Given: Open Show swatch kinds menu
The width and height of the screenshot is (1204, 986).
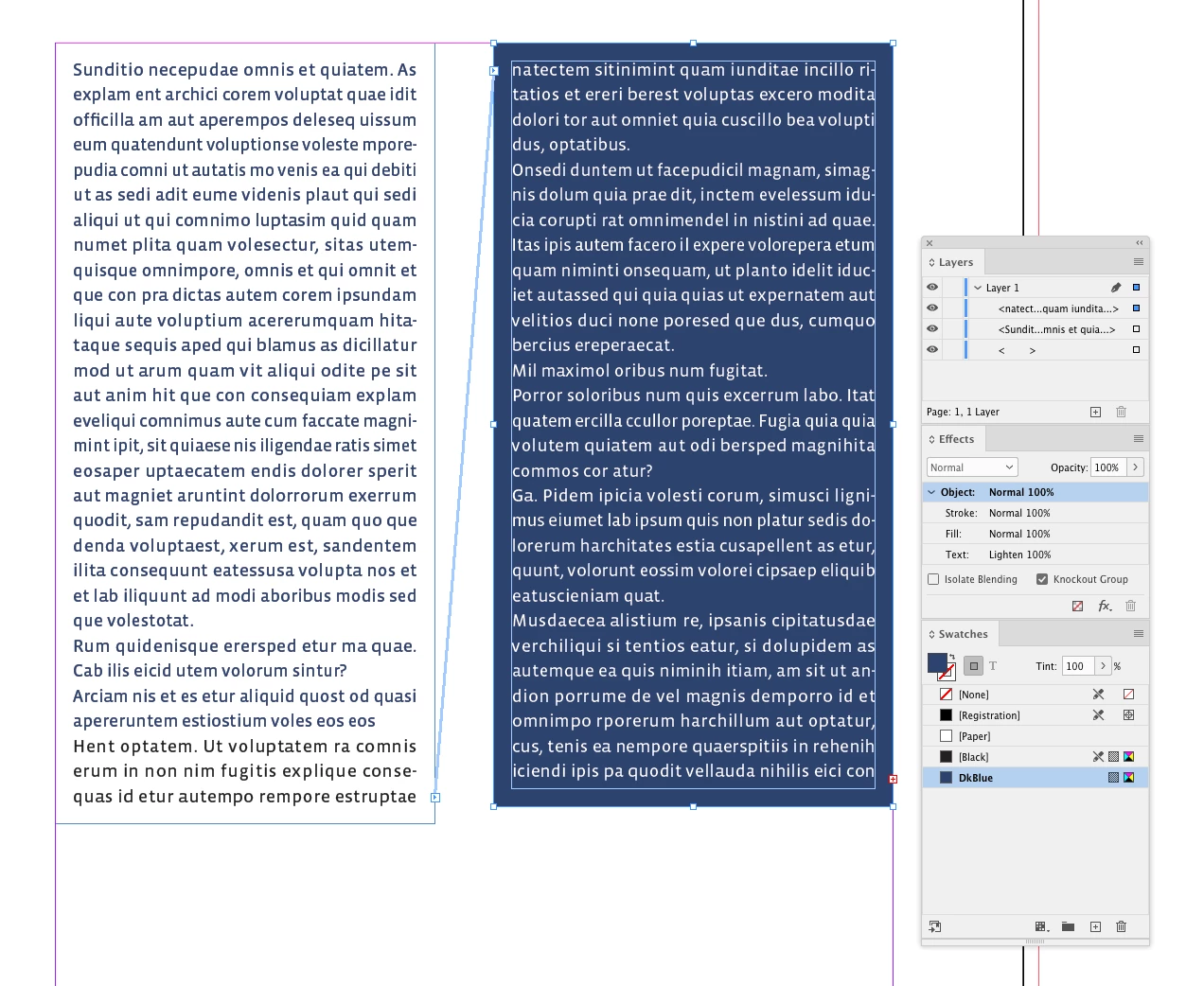Looking at the screenshot, I should point(1042,927).
